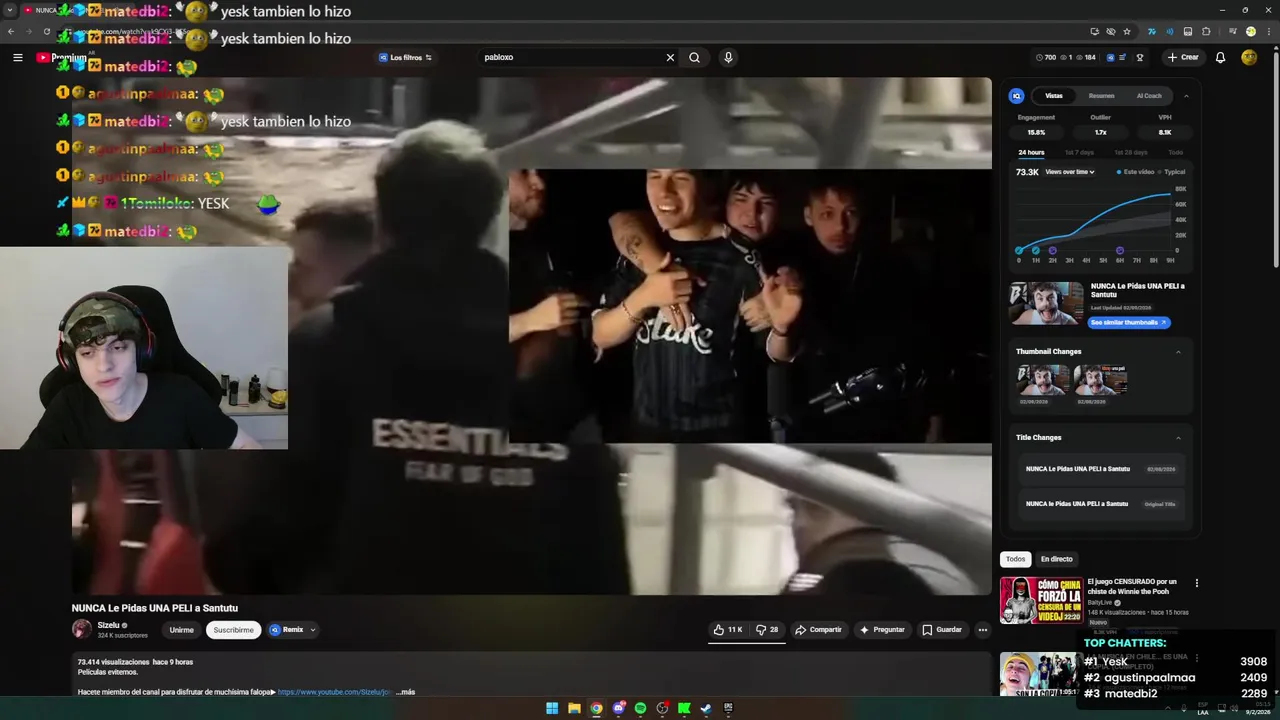Click the blue IQ icon in top stats bar
The width and height of the screenshot is (1280, 720).
1110,57
